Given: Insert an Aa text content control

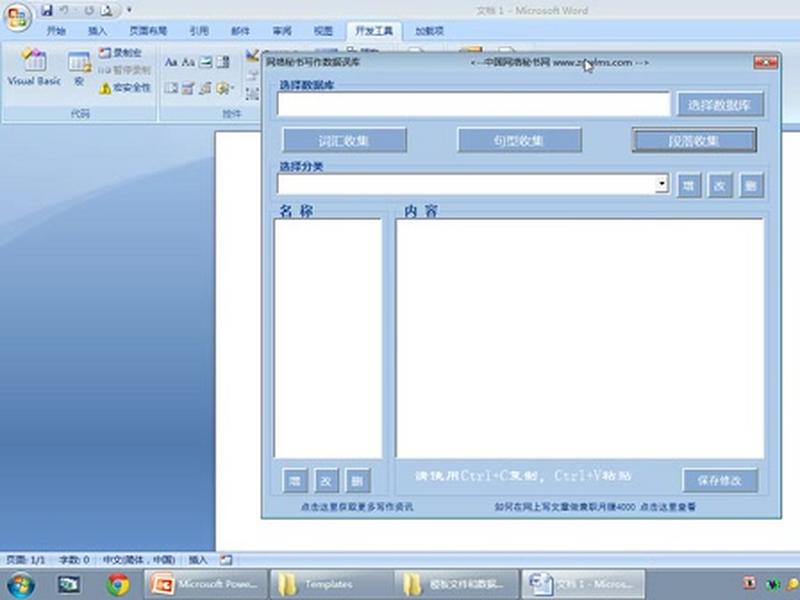Looking at the screenshot, I should coord(172,62).
